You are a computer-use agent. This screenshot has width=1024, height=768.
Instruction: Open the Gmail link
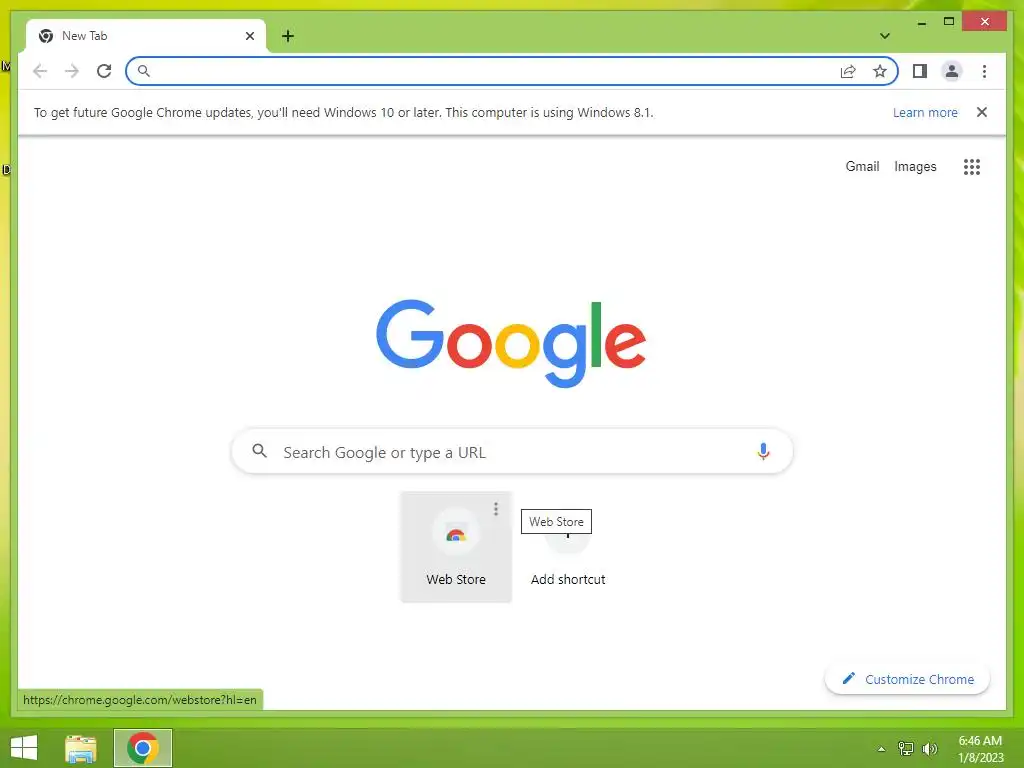(862, 167)
